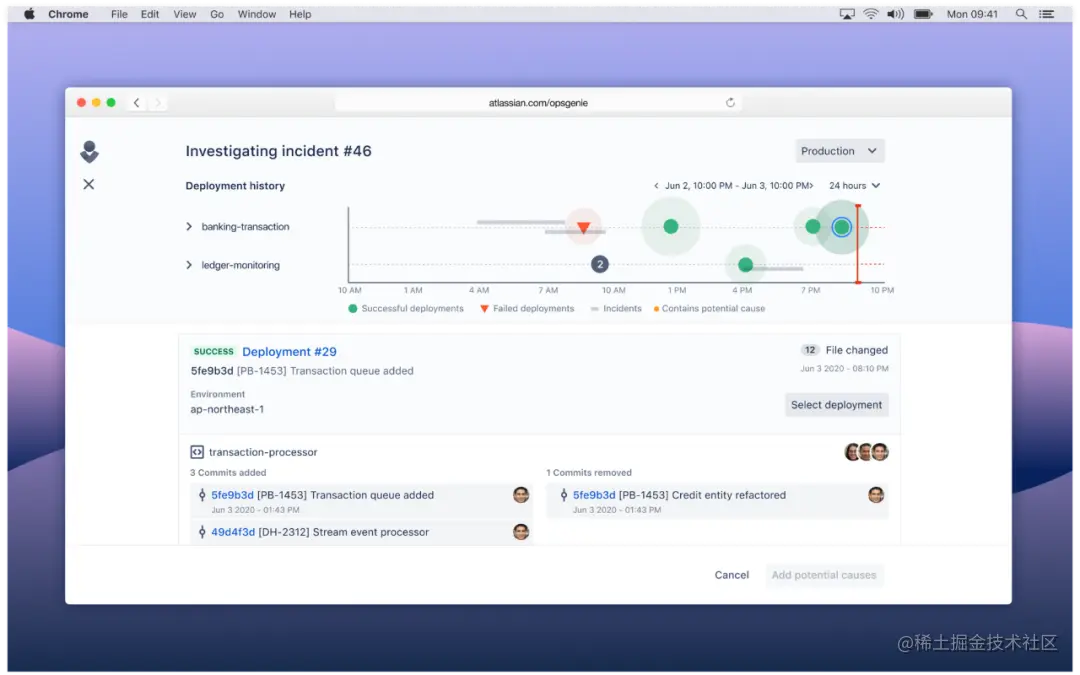Go back using browser back arrow
Screen dimensions: 1080x675
click(x=136, y=103)
